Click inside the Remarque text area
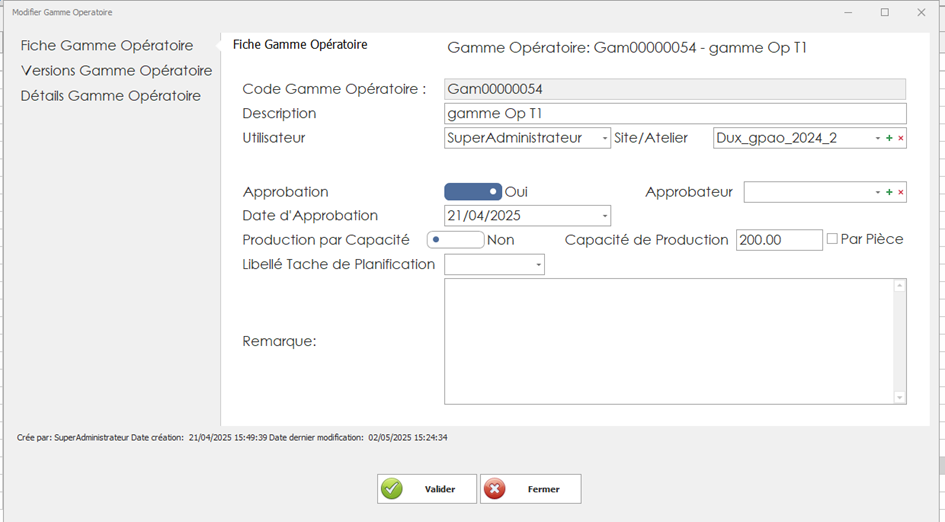This screenshot has width=945, height=522. point(668,341)
